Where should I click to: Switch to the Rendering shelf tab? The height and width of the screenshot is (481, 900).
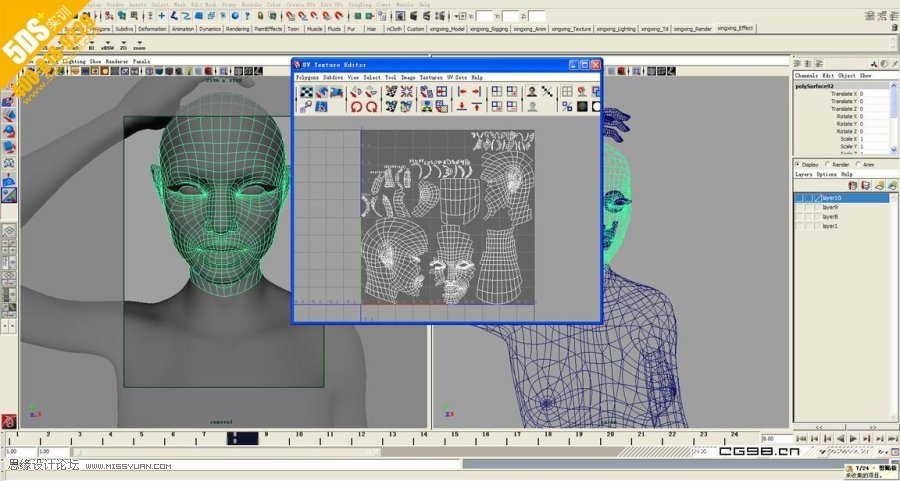coord(237,29)
